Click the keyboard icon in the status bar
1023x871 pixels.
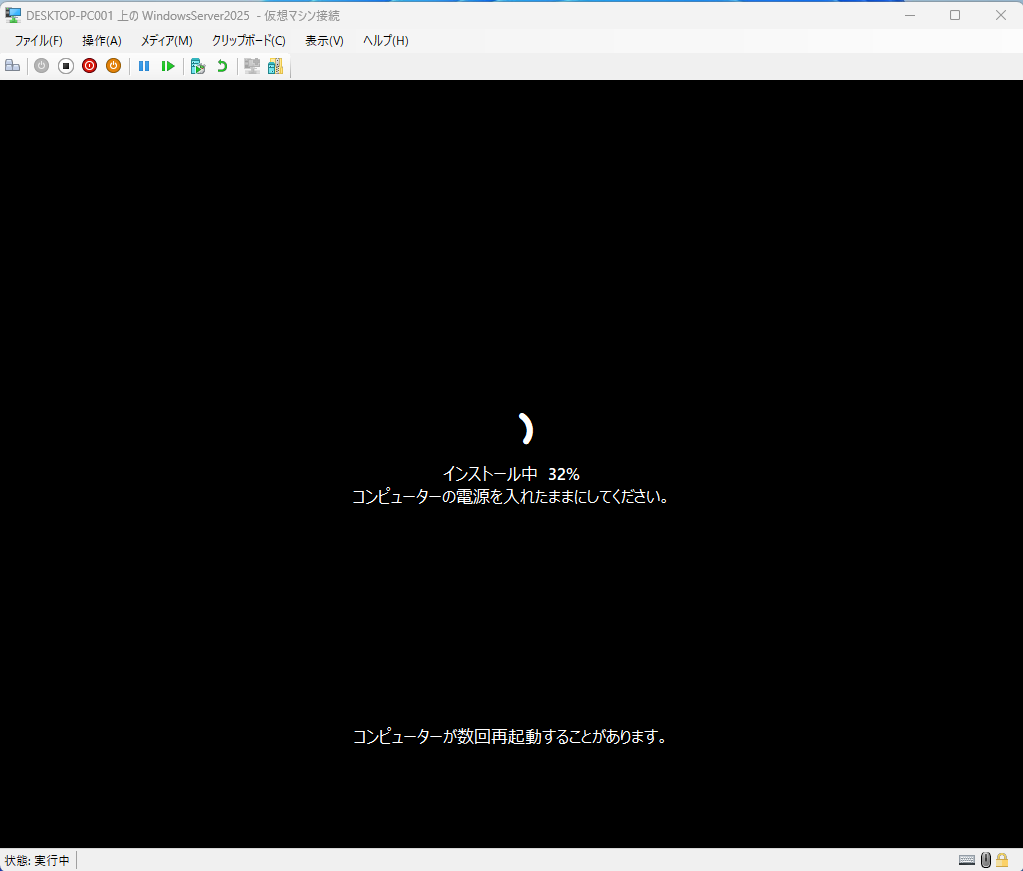(x=967, y=860)
